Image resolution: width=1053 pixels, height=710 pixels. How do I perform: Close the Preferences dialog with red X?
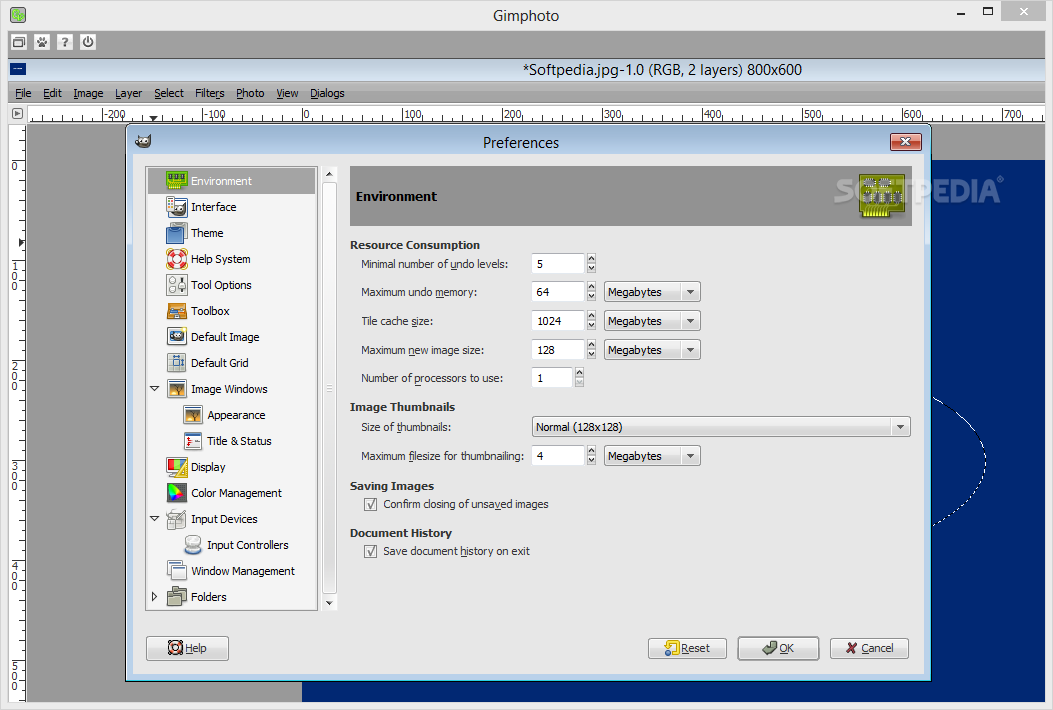[x=905, y=142]
